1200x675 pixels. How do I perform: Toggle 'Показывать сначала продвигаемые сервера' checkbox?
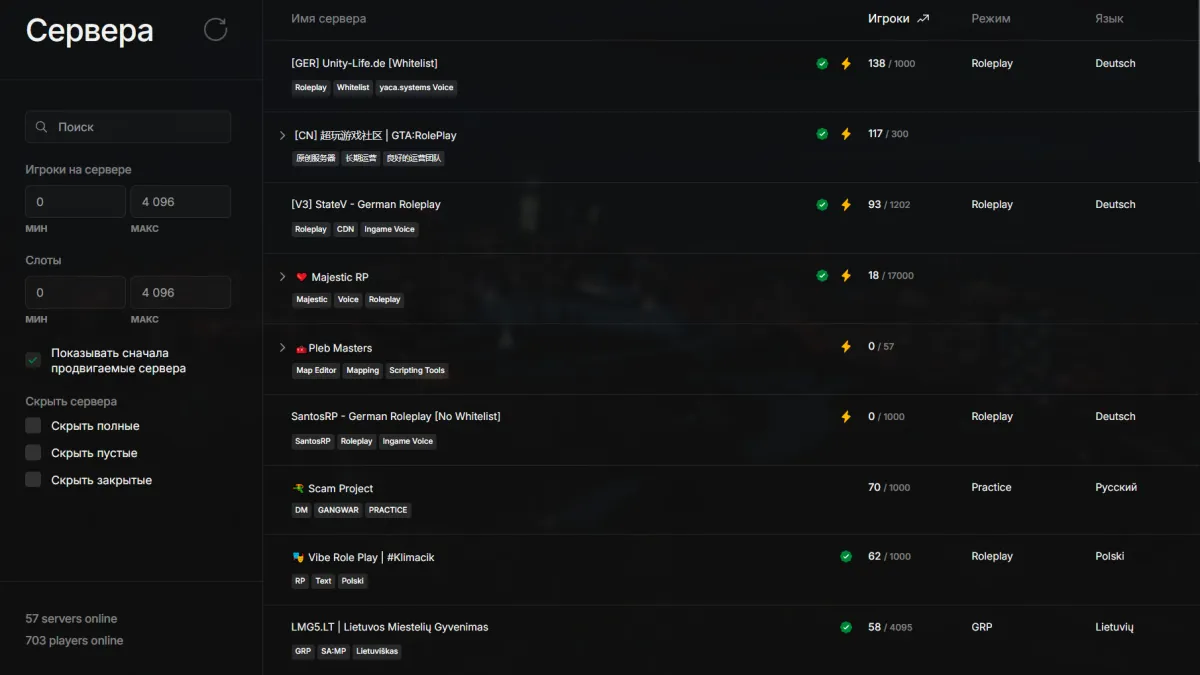pyautogui.click(x=34, y=360)
